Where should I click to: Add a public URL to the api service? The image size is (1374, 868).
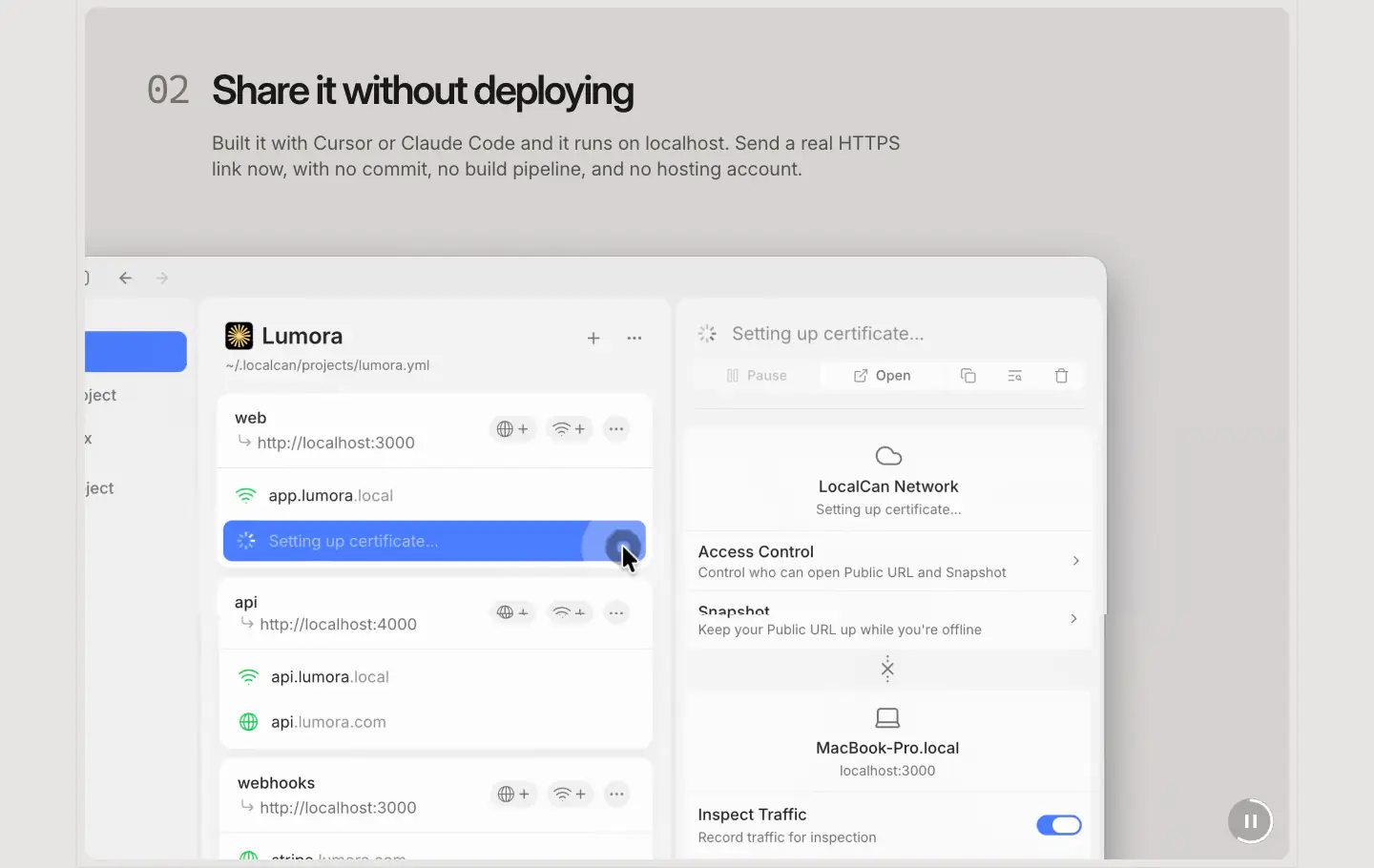pos(512,612)
